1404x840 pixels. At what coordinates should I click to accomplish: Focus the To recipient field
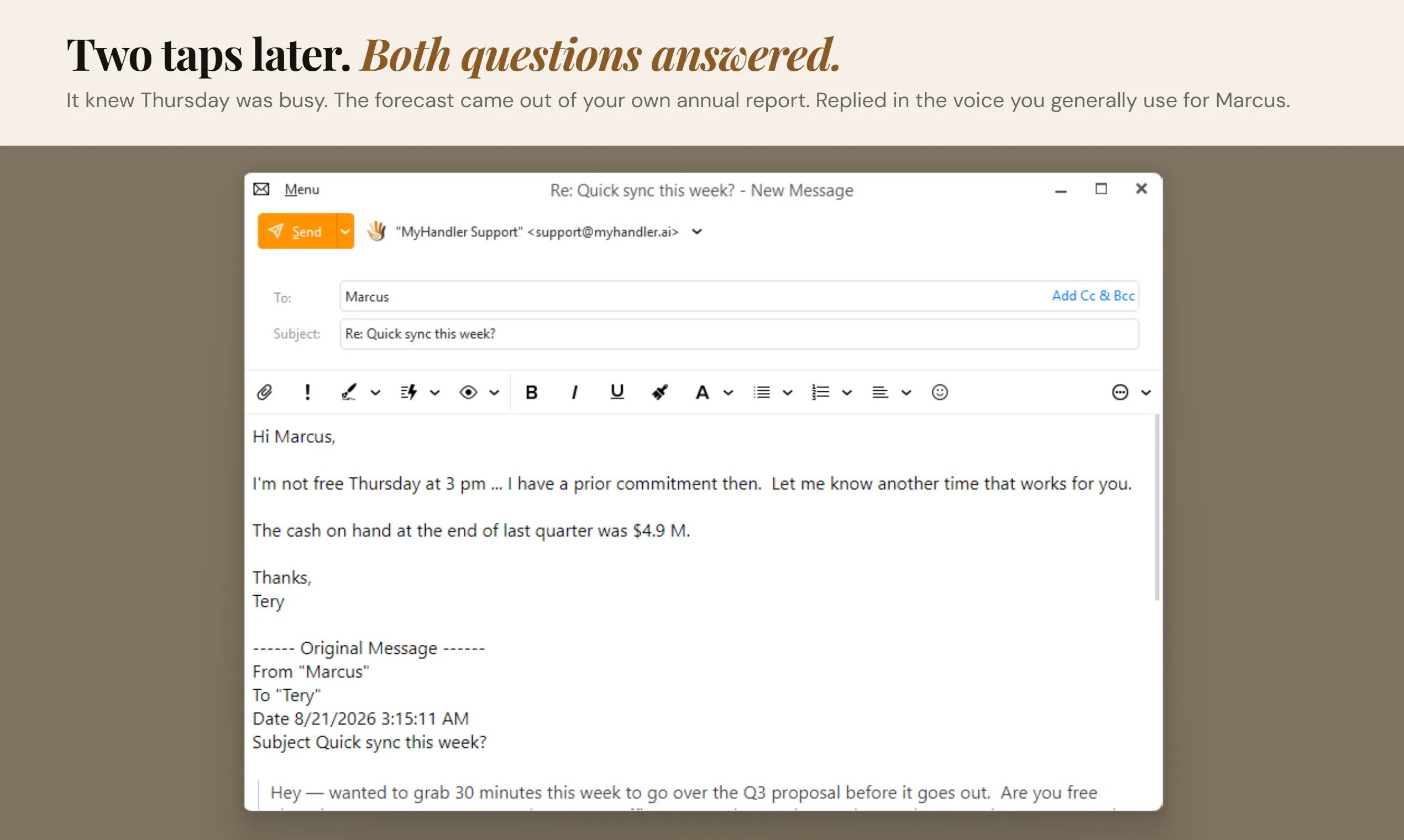coord(739,296)
